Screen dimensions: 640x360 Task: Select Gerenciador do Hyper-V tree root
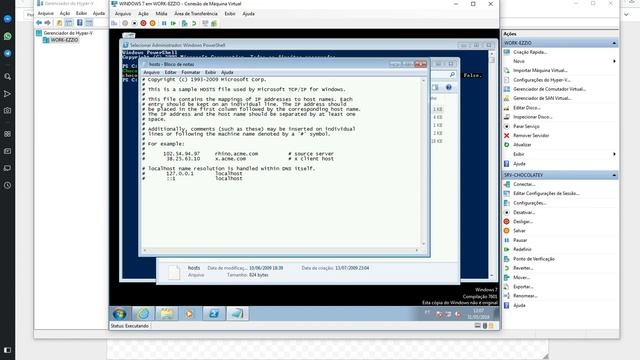64,33
